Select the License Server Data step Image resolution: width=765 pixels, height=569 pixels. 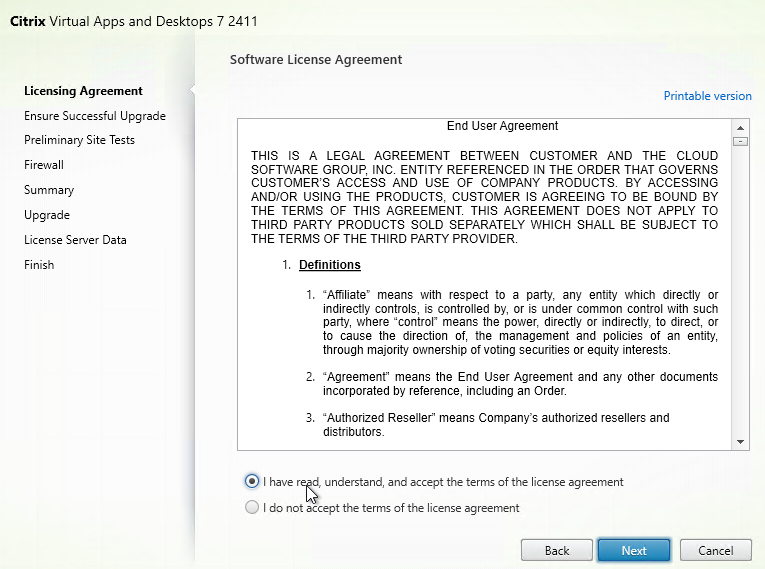click(75, 240)
